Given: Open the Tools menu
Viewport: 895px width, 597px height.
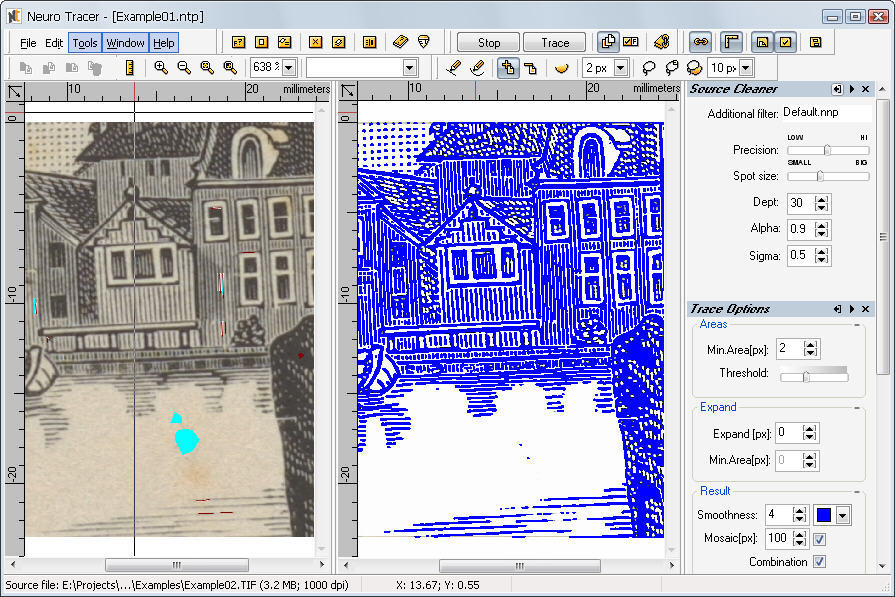Looking at the screenshot, I should [x=85, y=43].
